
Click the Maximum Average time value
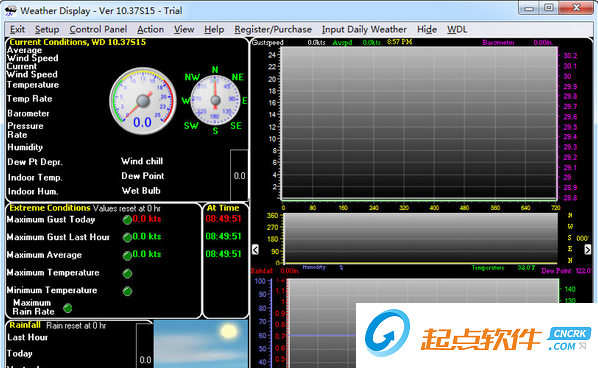coord(223,254)
